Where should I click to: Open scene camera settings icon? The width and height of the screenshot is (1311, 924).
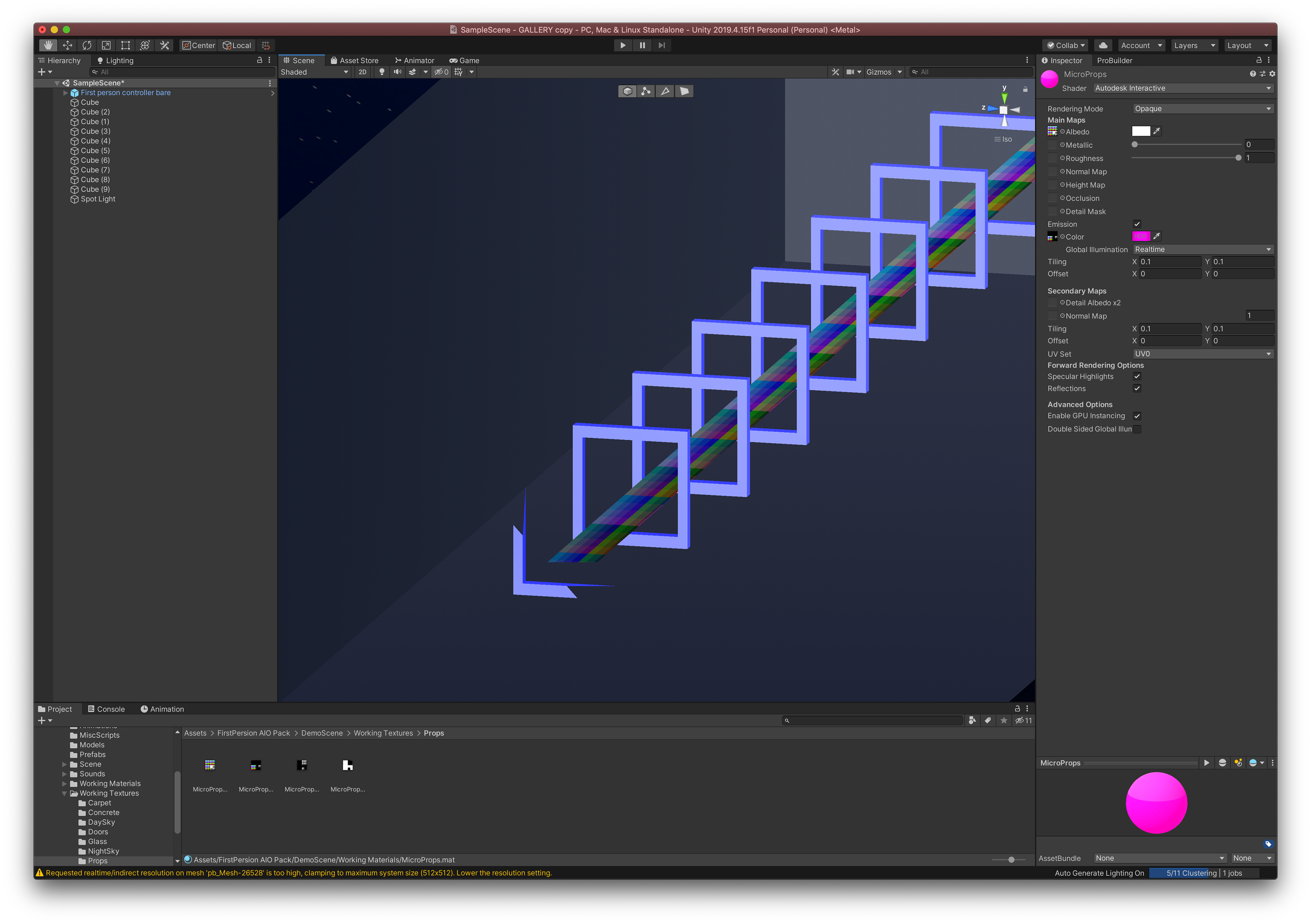coord(850,72)
